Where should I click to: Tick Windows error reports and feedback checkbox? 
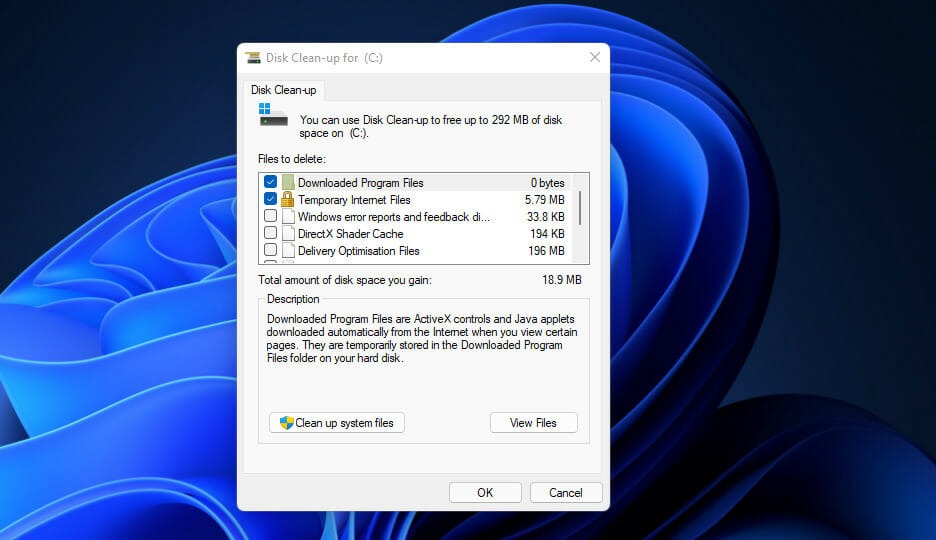coord(270,215)
